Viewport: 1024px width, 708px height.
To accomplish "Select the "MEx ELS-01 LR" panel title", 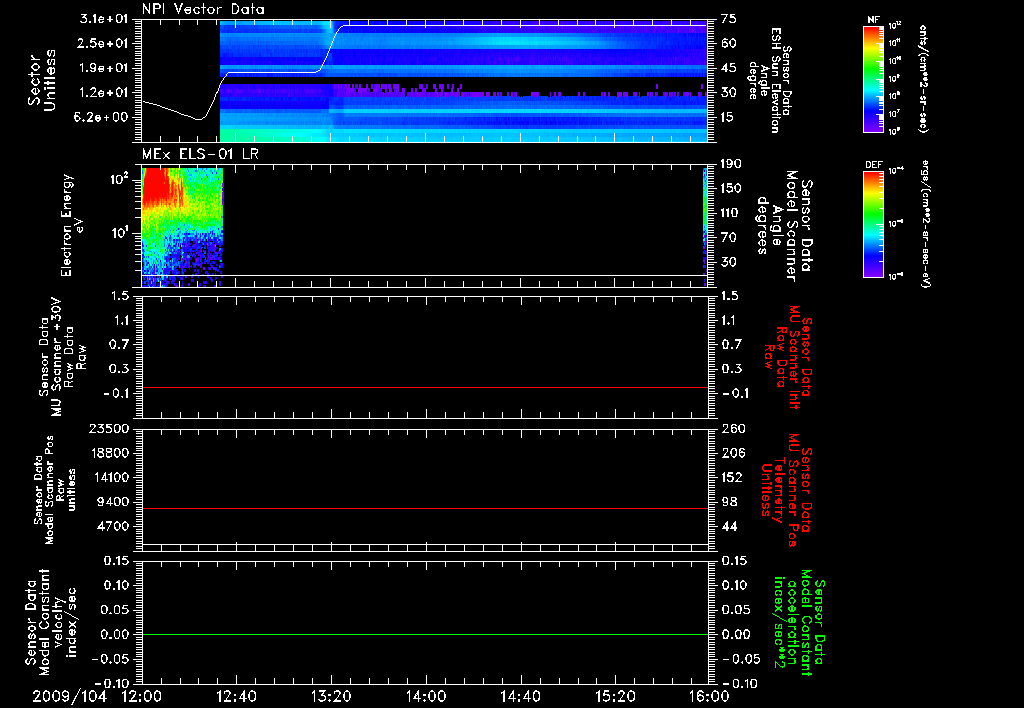I will [x=200, y=154].
